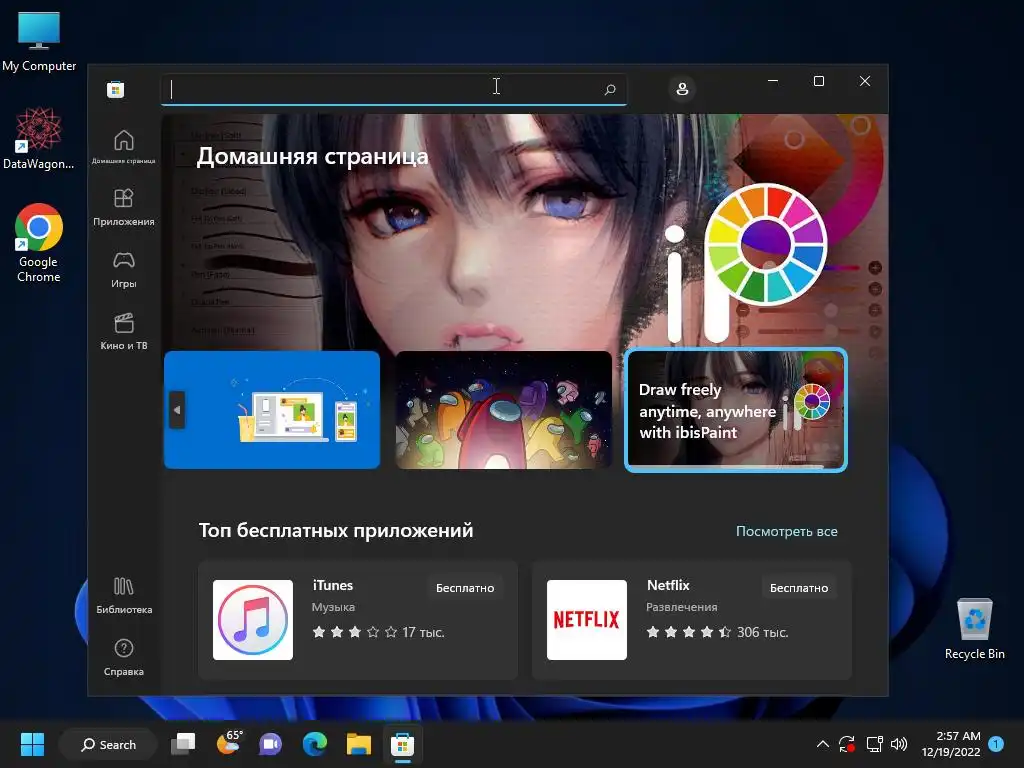Image resolution: width=1024 pixels, height=768 pixels.
Task: Click the Netflix title text
Action: [x=667, y=585]
